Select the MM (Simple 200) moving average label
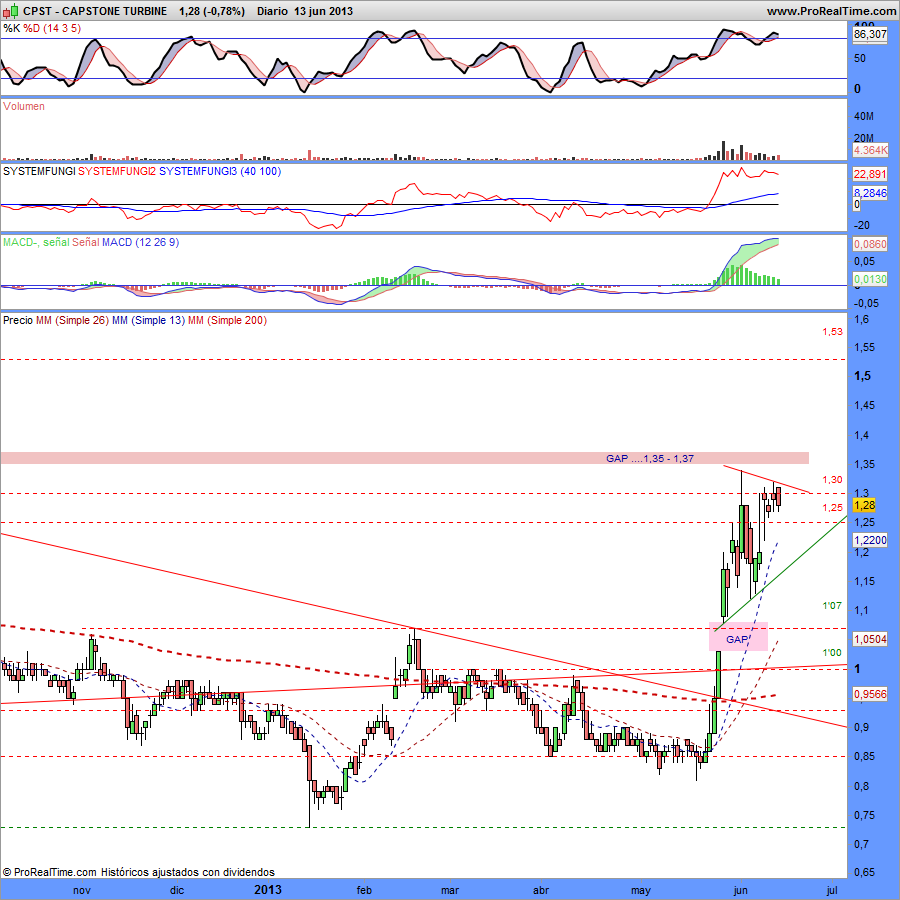This screenshot has height=900, width=900. pyautogui.click(x=227, y=320)
